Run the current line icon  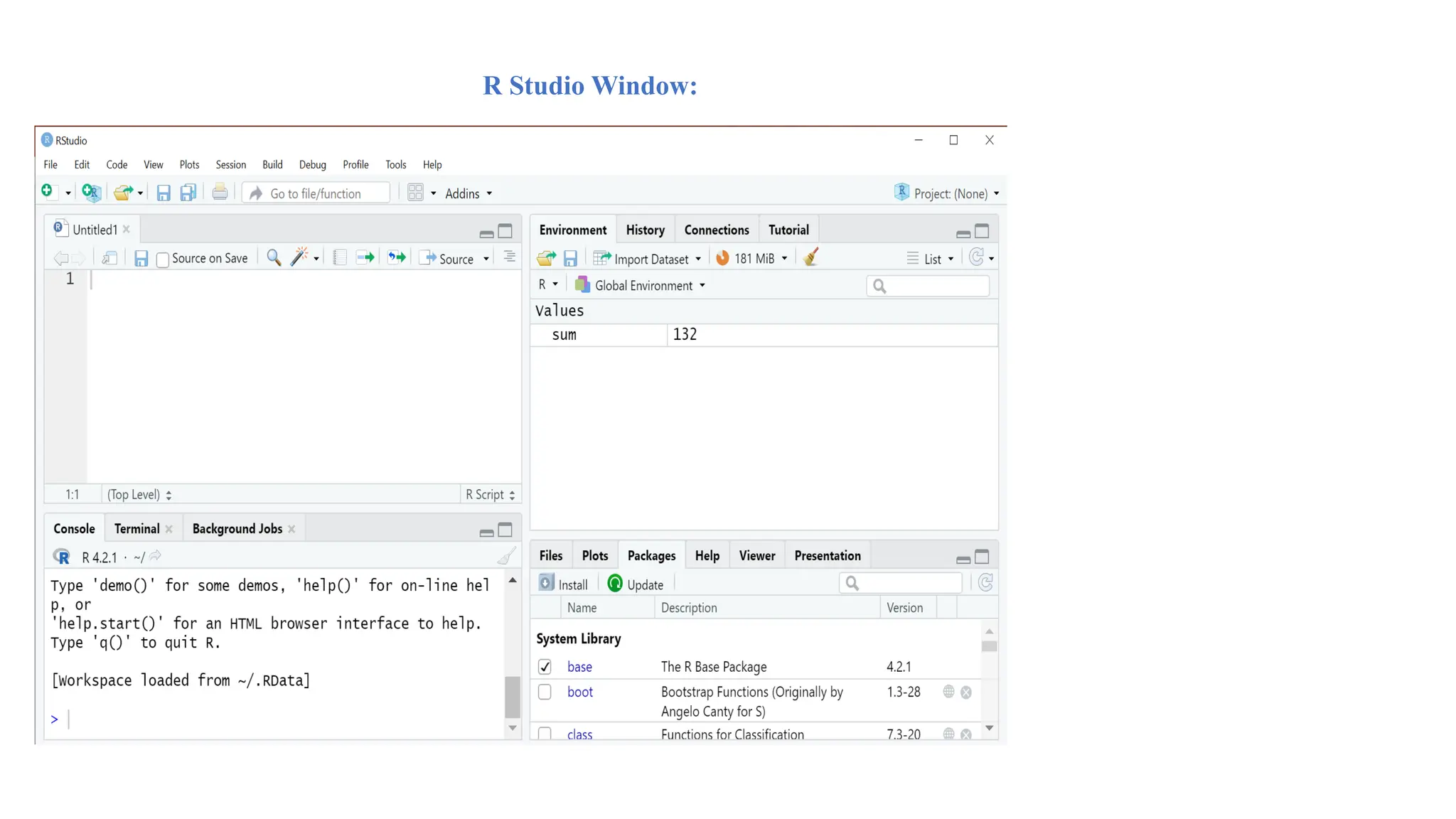[x=365, y=257]
